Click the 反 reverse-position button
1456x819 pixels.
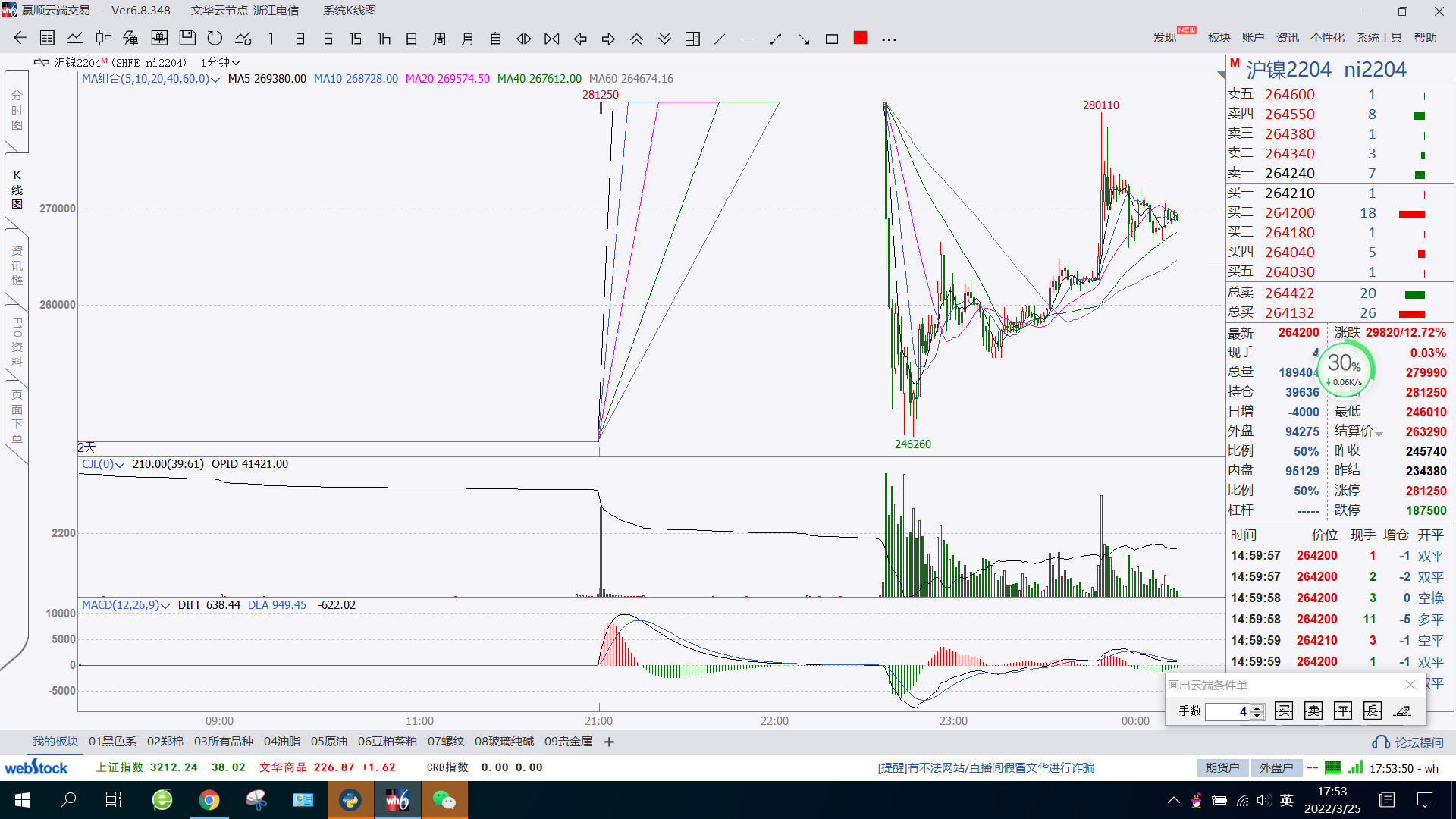pyautogui.click(x=1373, y=711)
